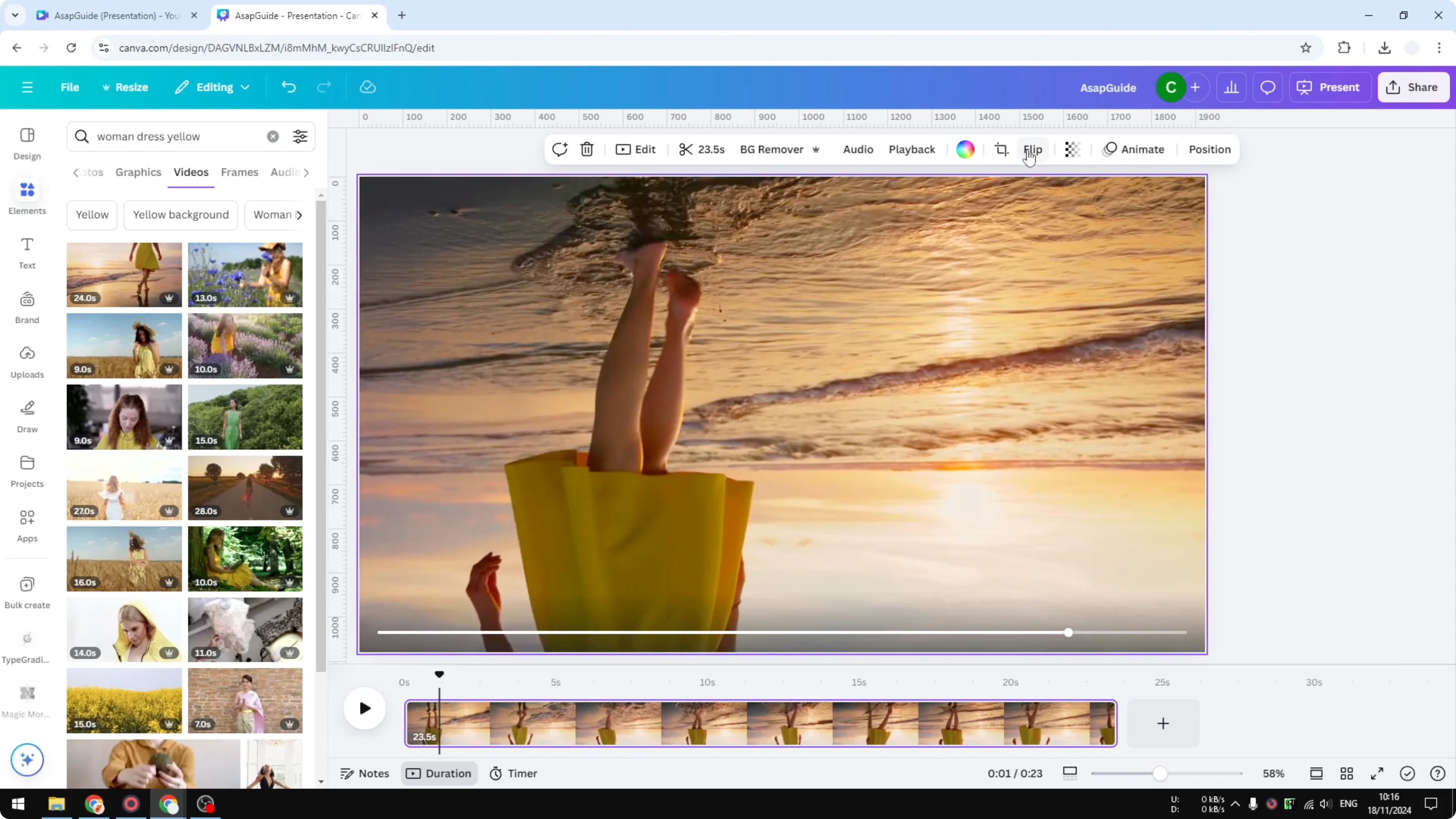The width and height of the screenshot is (1456, 819).
Task: Toggle fullscreen view
Action: 1377,773
